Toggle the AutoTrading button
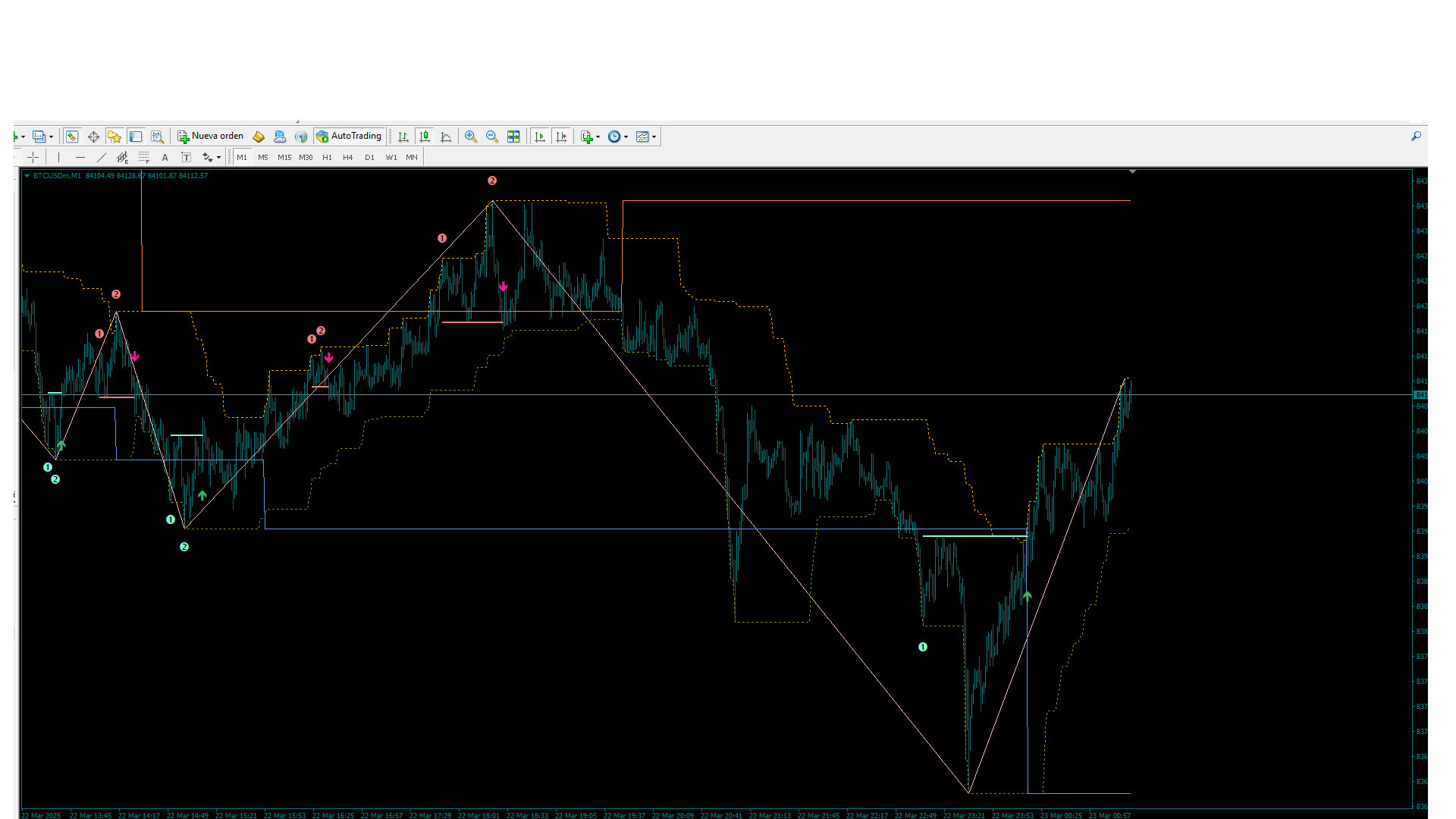 tap(350, 136)
